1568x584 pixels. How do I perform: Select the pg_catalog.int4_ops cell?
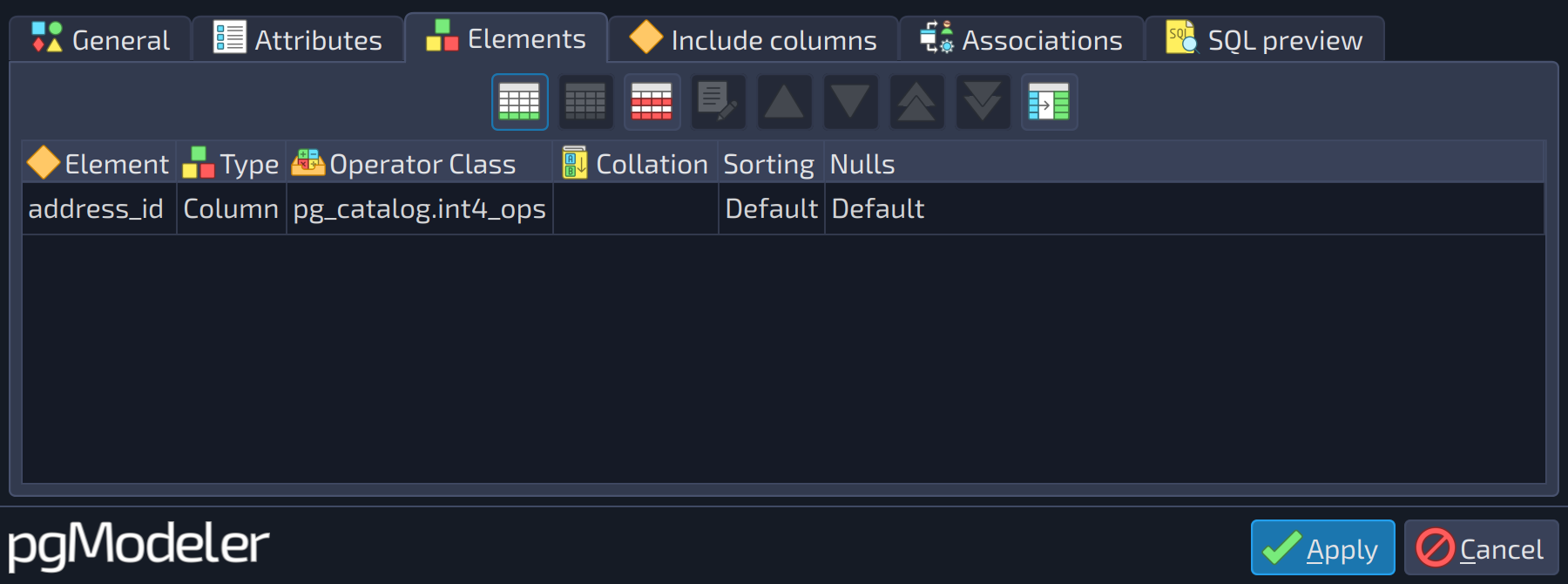click(420, 209)
